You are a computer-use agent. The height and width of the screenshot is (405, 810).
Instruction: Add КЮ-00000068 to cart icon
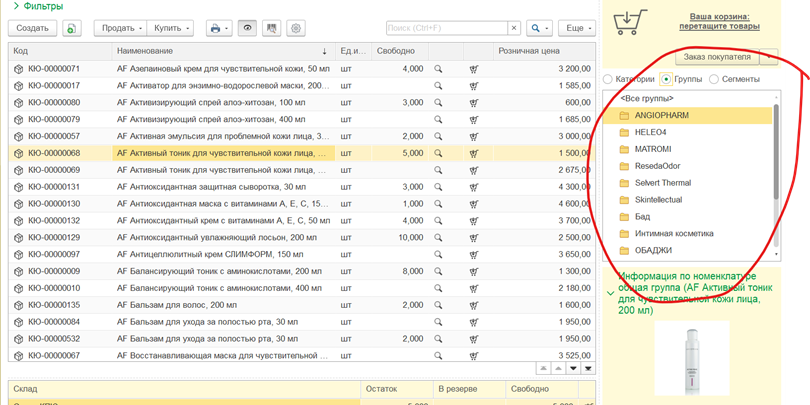[x=473, y=153]
